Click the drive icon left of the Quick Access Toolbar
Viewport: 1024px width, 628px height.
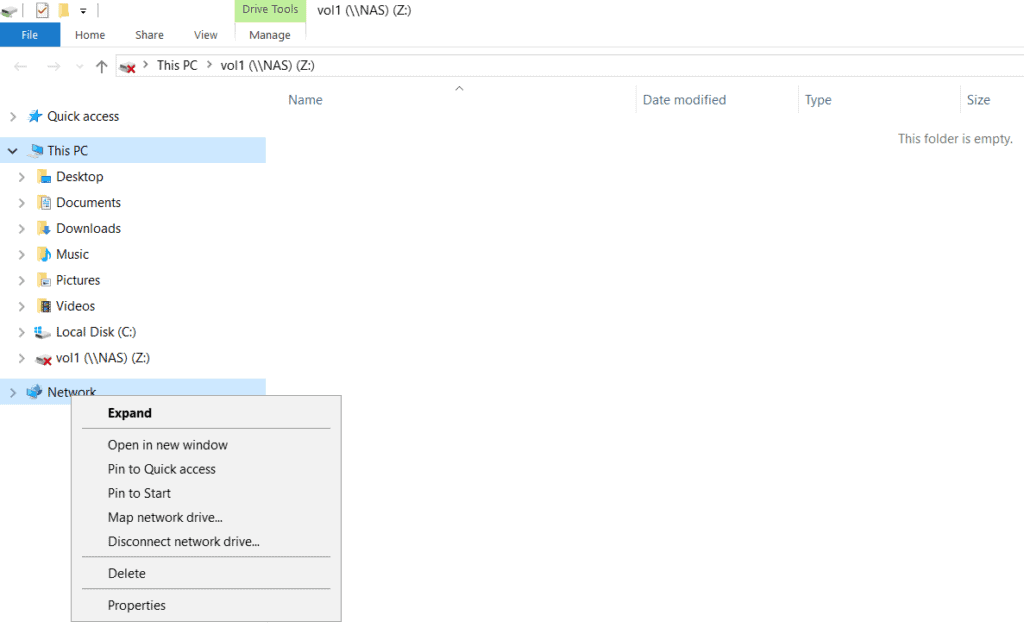[10, 10]
